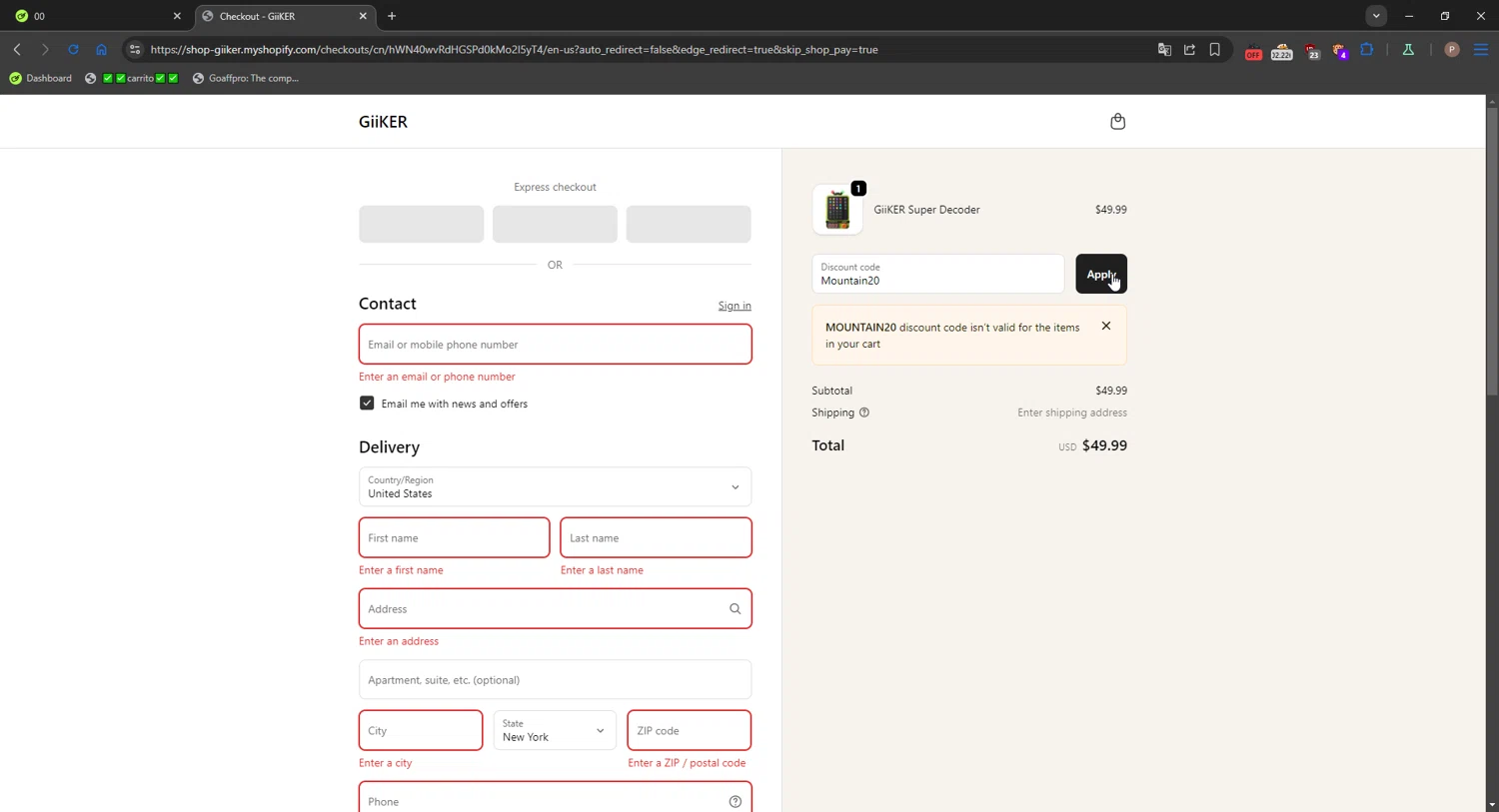Open the tab search dropdown arrow
1499x812 pixels.
coord(1376,16)
